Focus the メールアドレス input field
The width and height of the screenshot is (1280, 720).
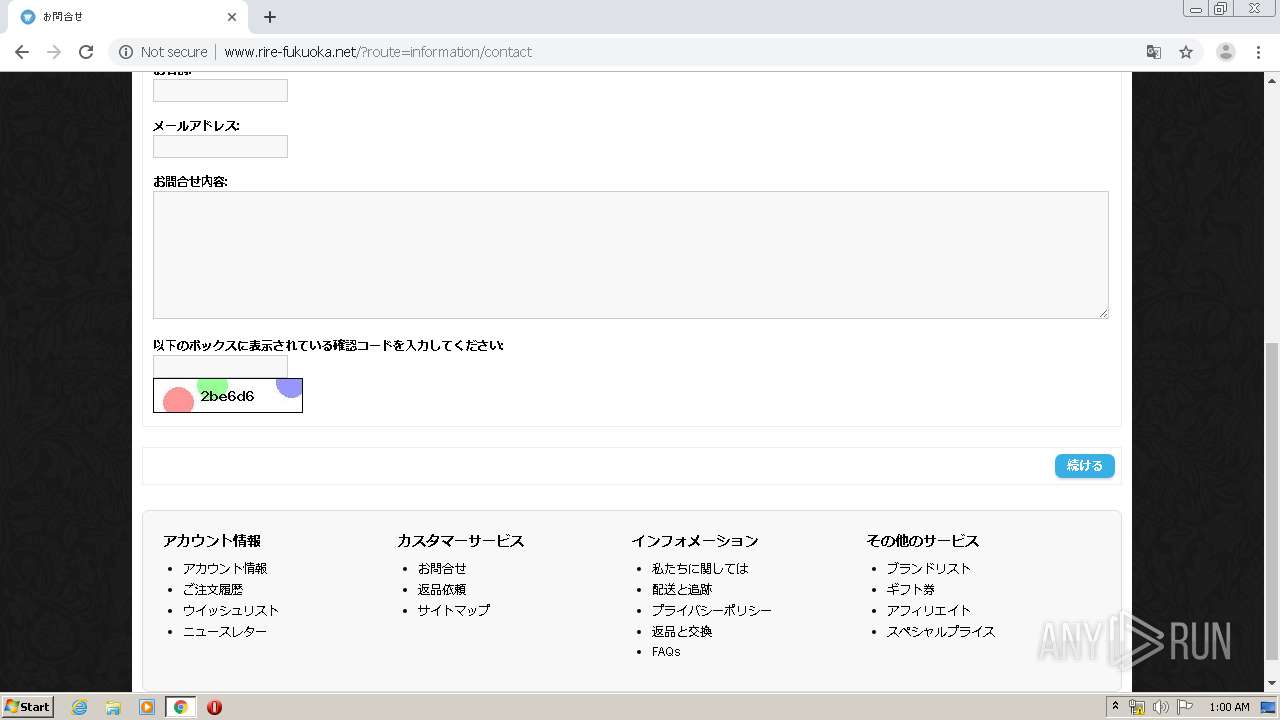tap(220, 146)
